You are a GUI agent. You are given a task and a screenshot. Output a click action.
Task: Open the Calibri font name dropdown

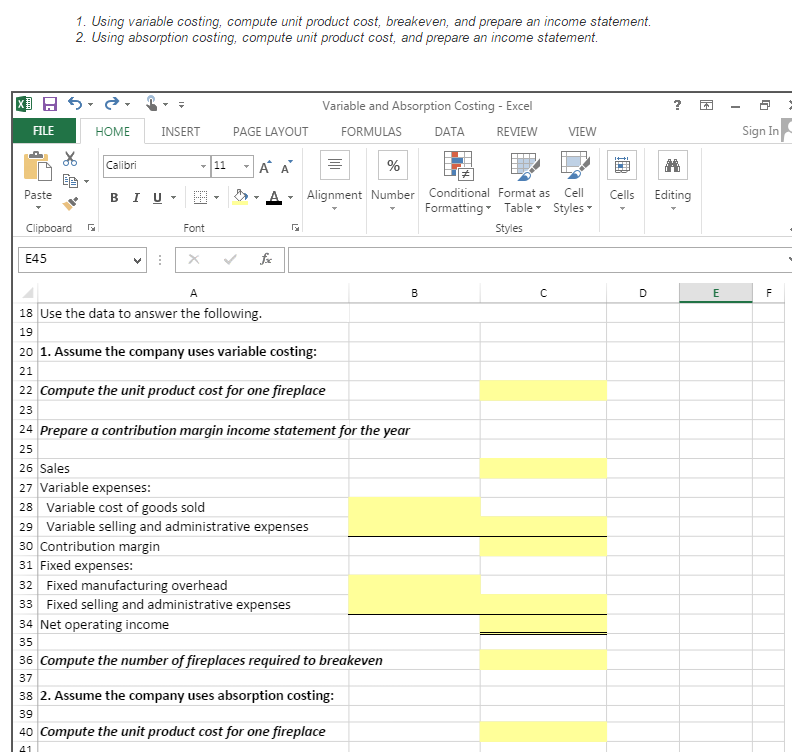pyautogui.click(x=203, y=166)
